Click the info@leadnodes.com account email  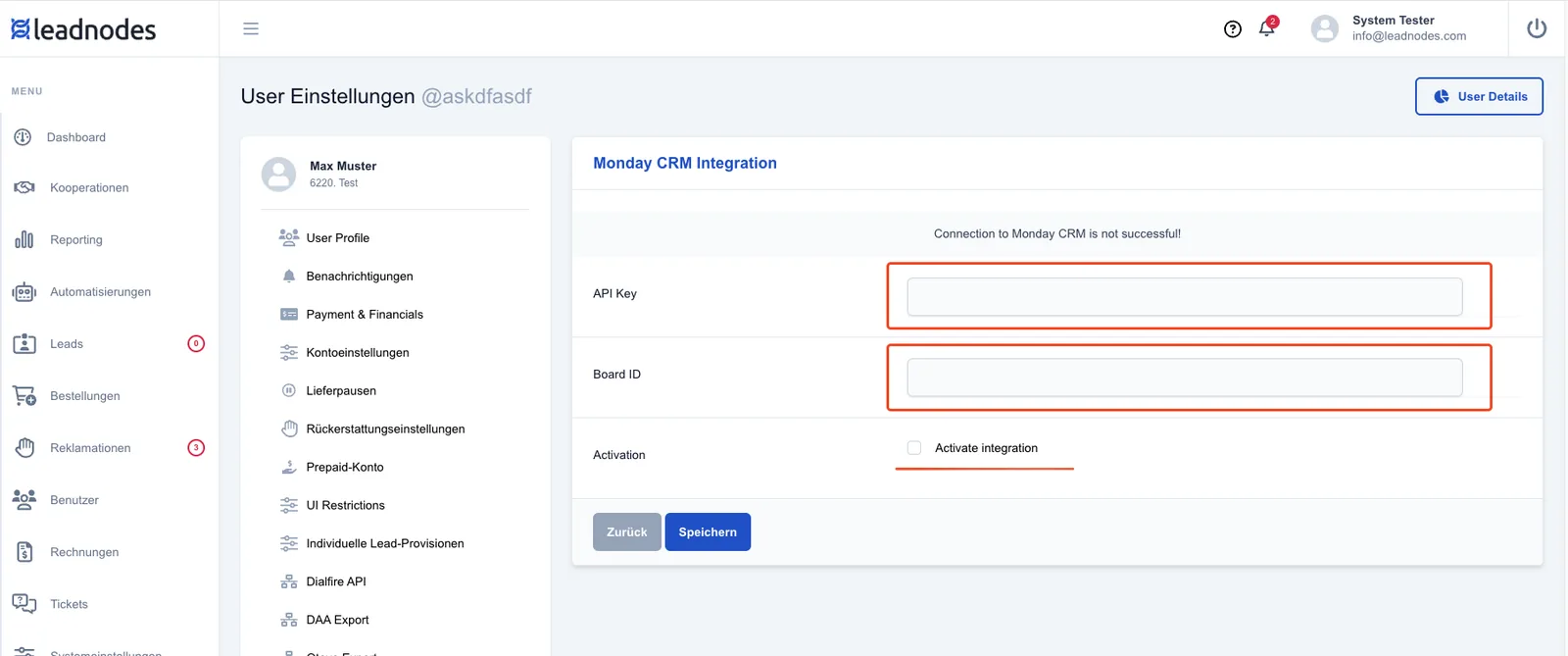click(x=1409, y=36)
